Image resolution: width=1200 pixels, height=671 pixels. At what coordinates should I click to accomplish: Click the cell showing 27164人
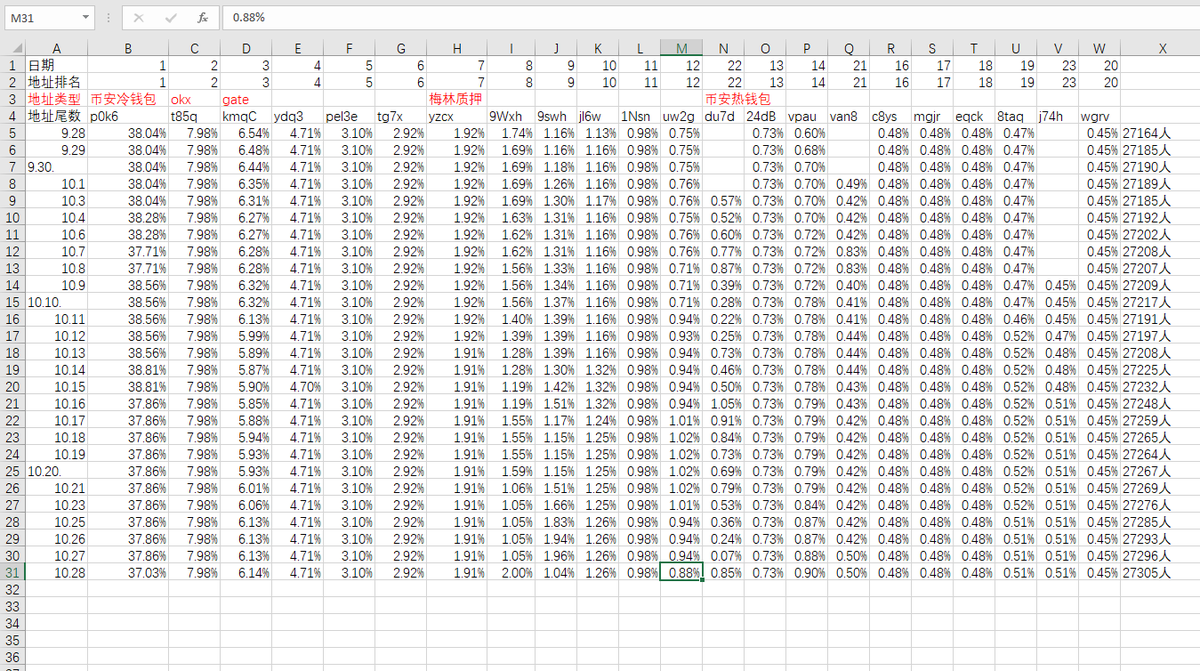[x=1162, y=133]
